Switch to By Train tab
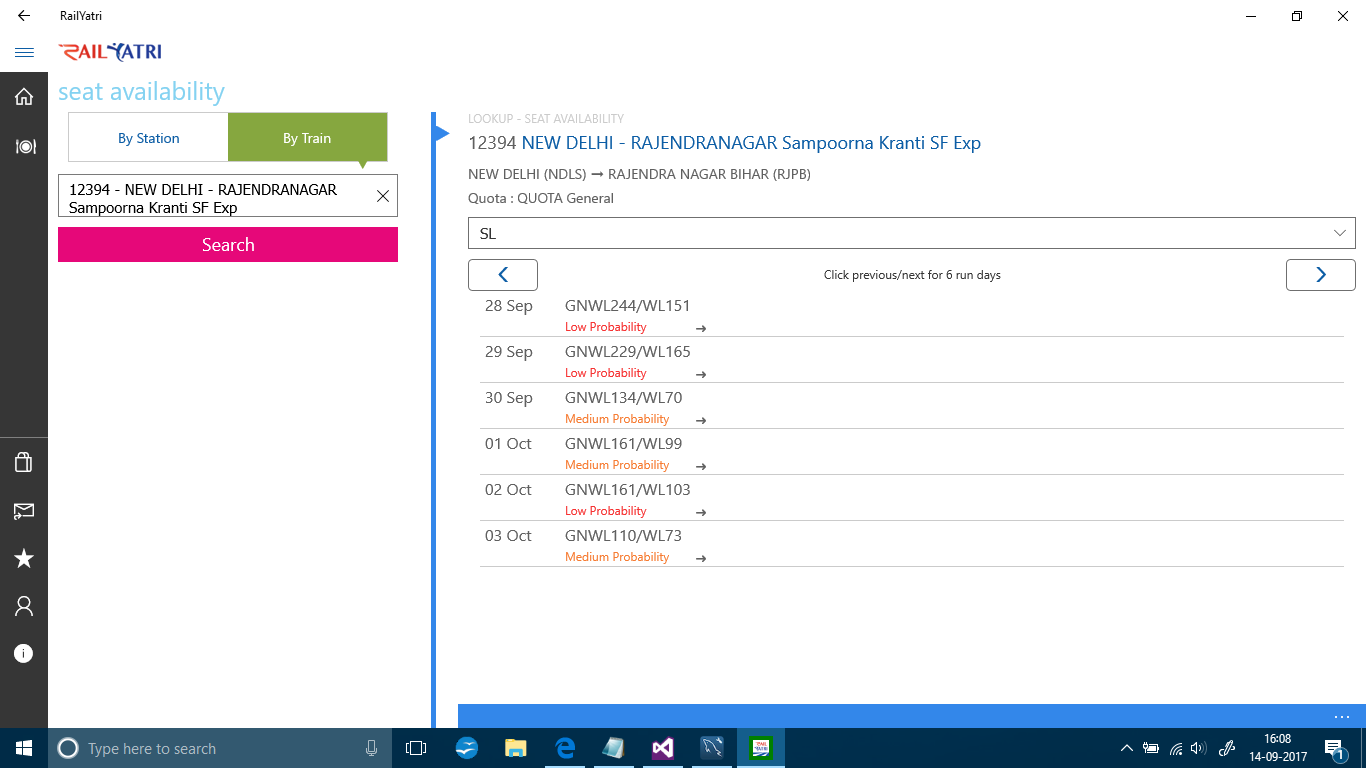 point(307,138)
